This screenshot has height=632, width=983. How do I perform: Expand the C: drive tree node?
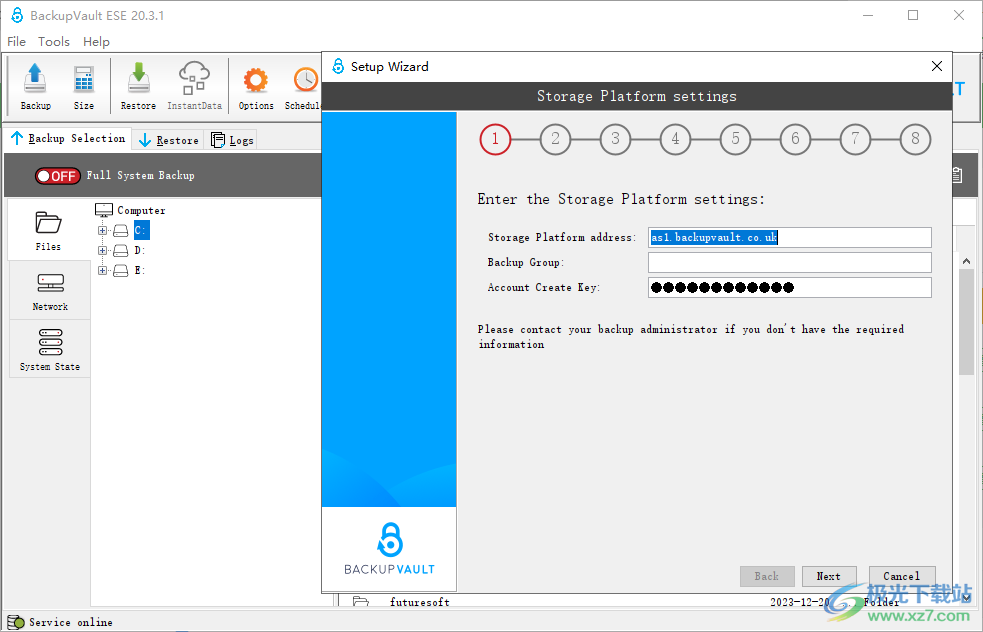pos(102,231)
